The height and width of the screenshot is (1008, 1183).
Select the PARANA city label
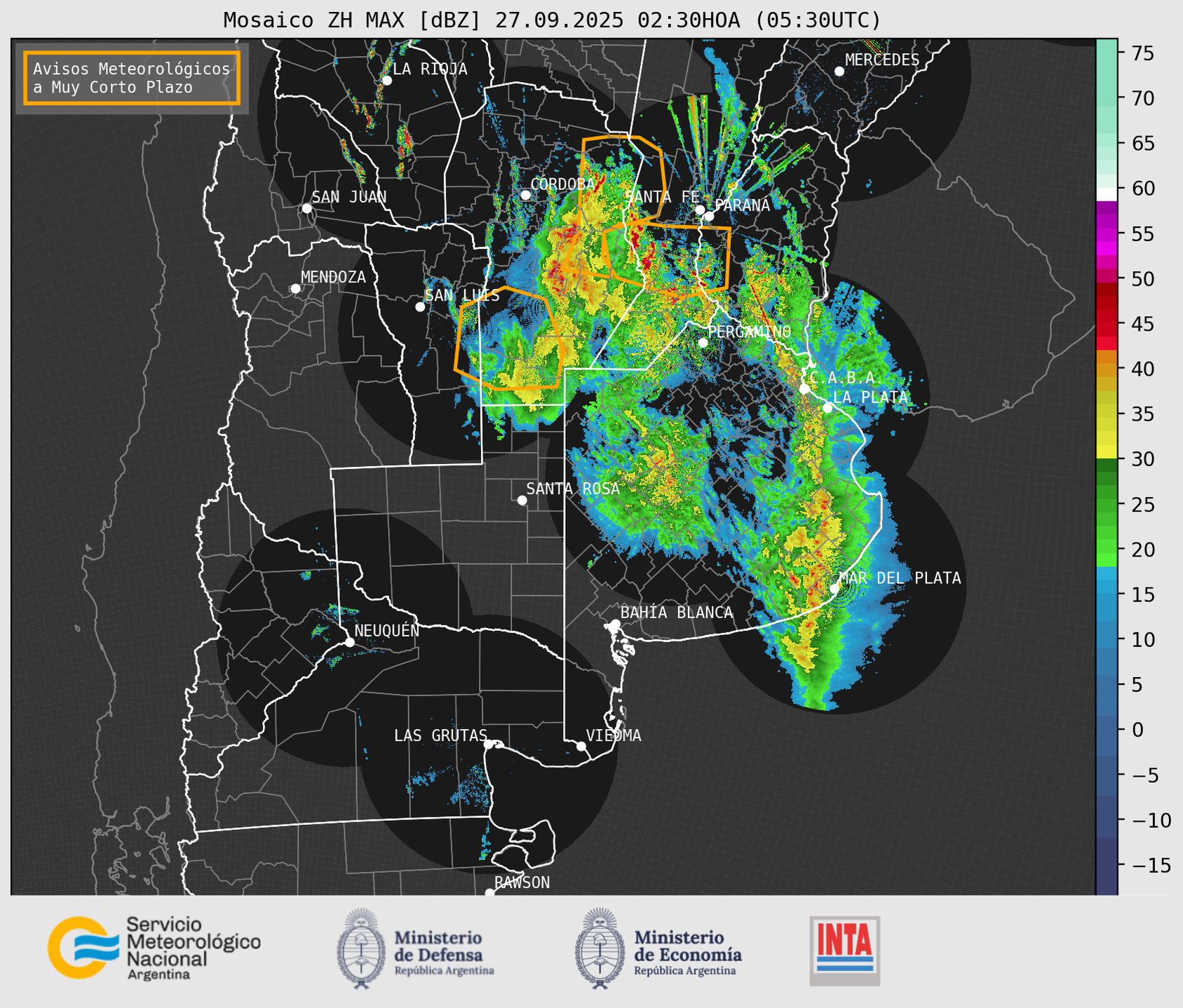click(742, 205)
